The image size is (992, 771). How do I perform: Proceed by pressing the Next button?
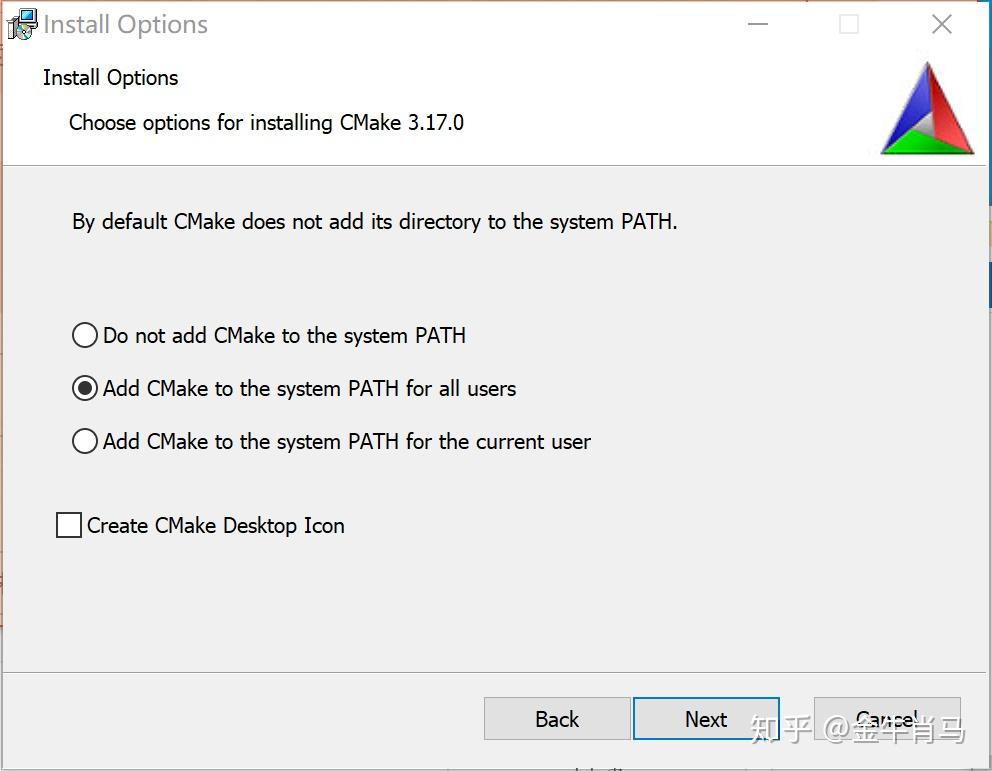[706, 719]
